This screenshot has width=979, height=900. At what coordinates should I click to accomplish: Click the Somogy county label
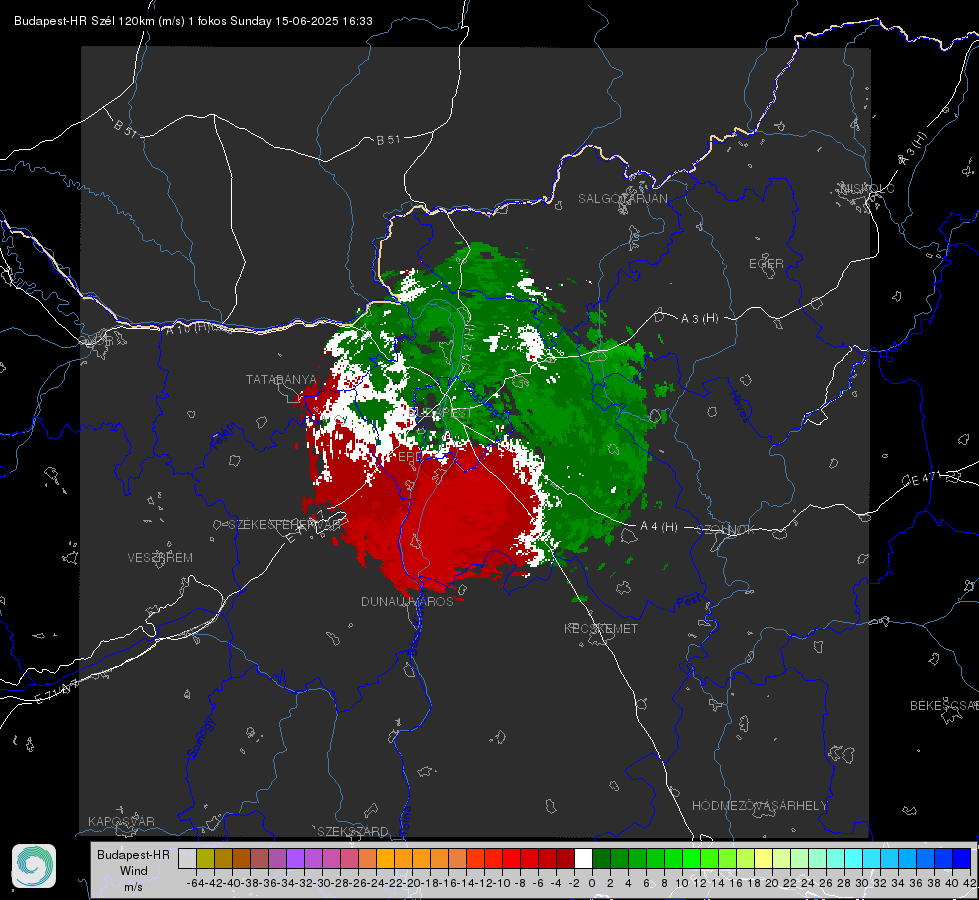pos(200,739)
